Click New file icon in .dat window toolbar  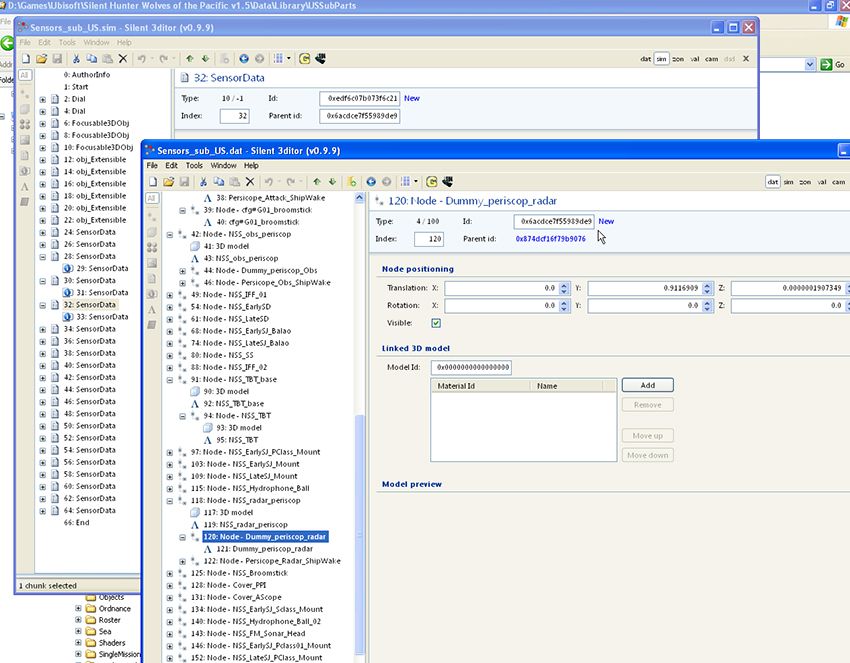153,182
